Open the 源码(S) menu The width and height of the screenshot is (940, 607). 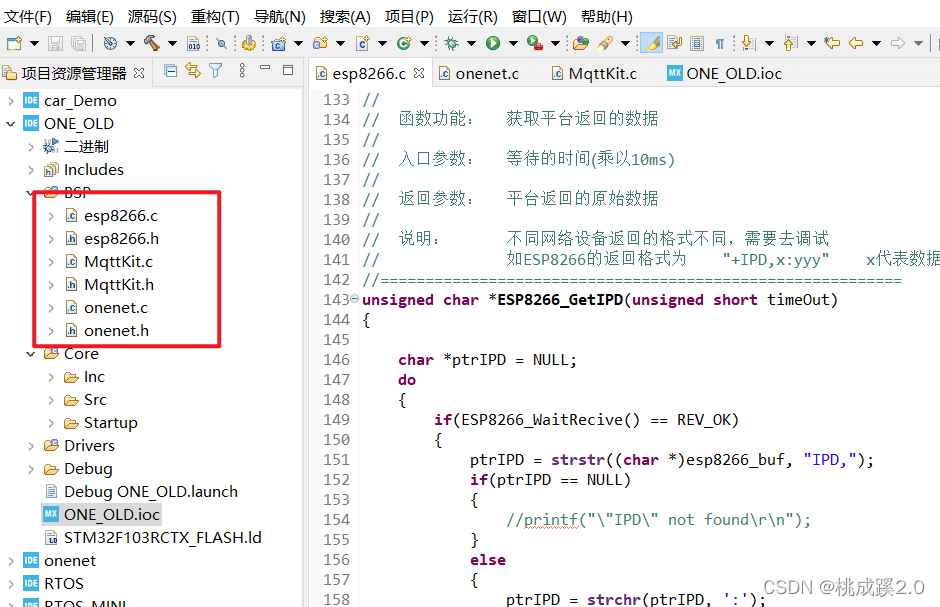point(152,17)
